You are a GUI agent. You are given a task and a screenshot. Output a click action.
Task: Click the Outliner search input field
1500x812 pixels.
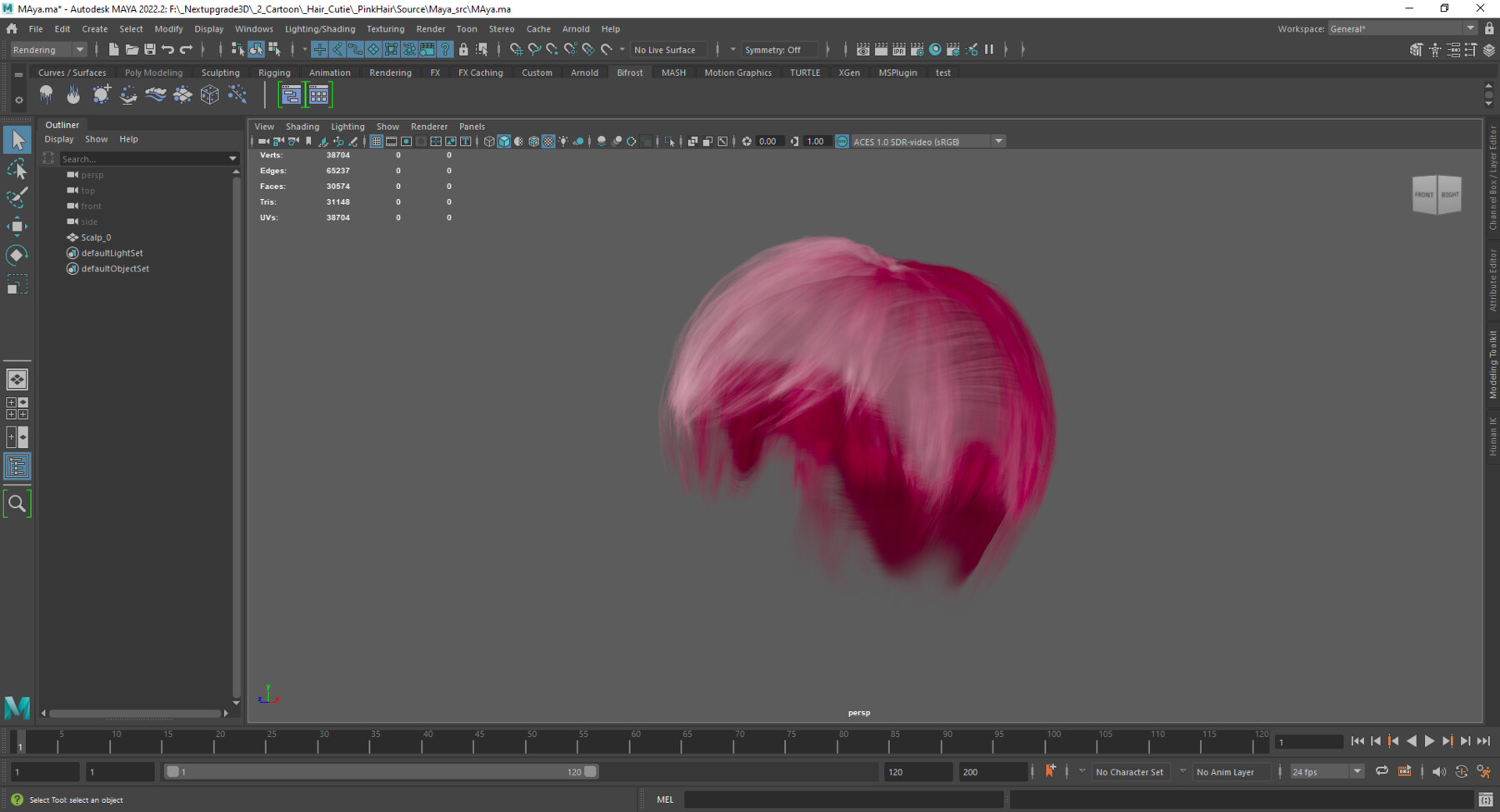(x=142, y=158)
